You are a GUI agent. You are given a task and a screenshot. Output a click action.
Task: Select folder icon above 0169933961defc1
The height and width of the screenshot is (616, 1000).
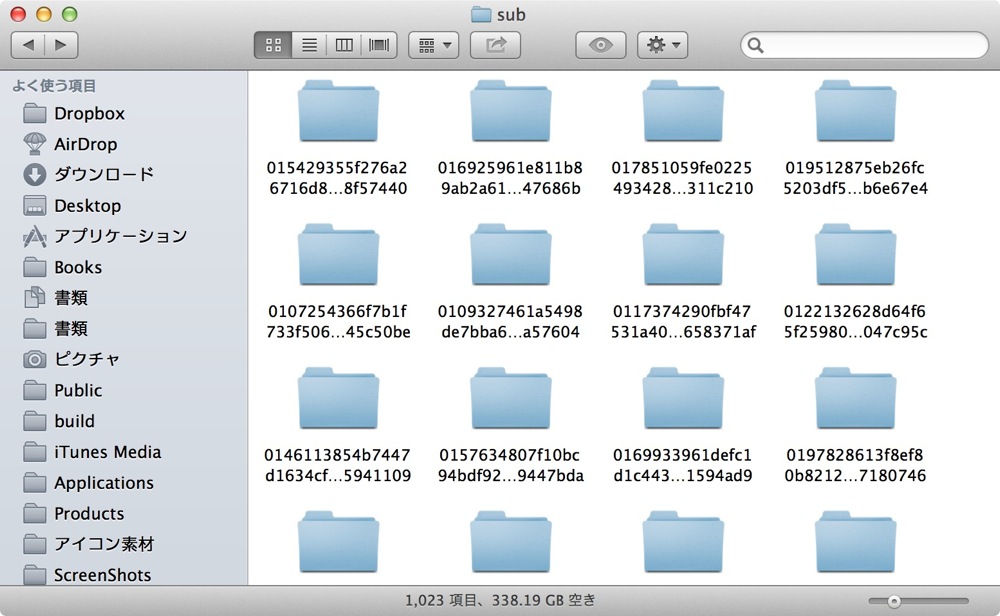683,398
